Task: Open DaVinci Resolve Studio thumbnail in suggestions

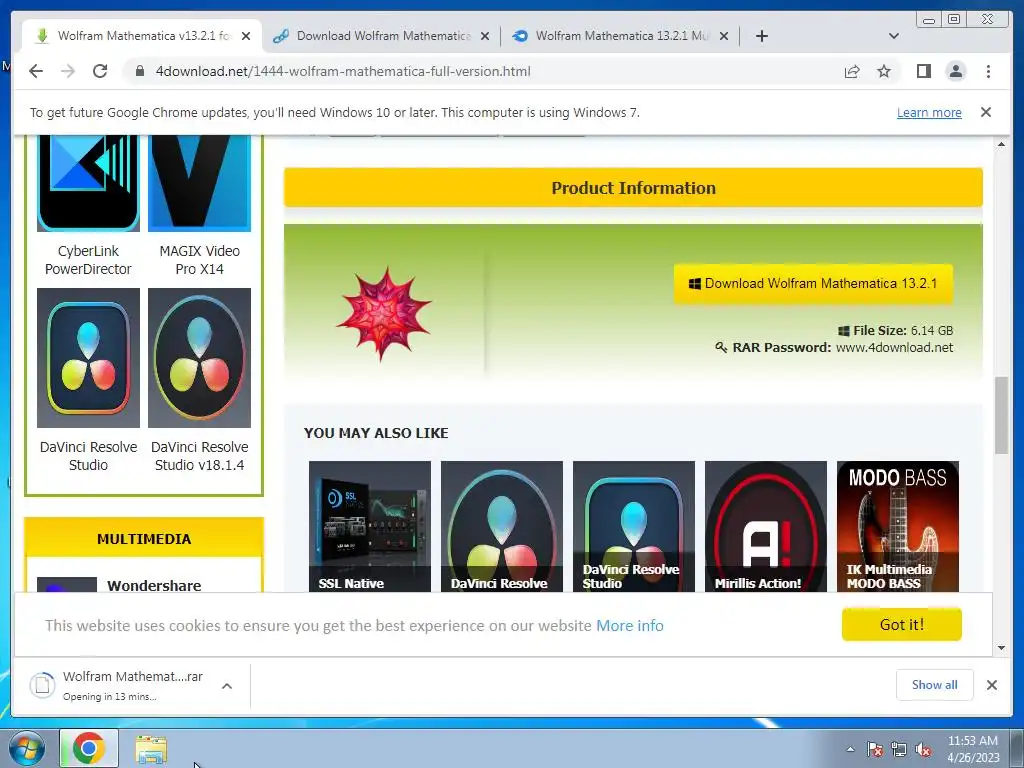Action: coord(633,526)
